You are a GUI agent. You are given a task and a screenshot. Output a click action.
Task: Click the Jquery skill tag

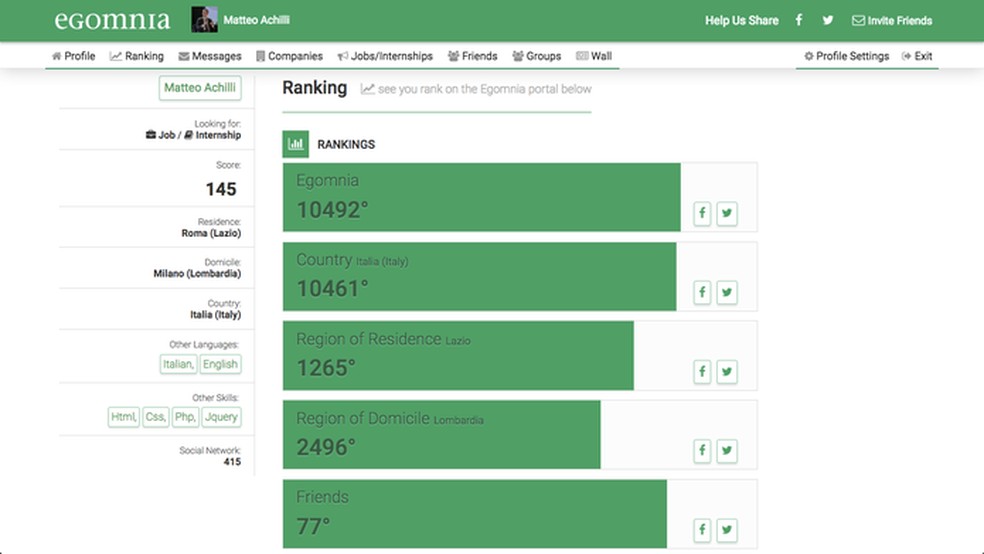(221, 417)
